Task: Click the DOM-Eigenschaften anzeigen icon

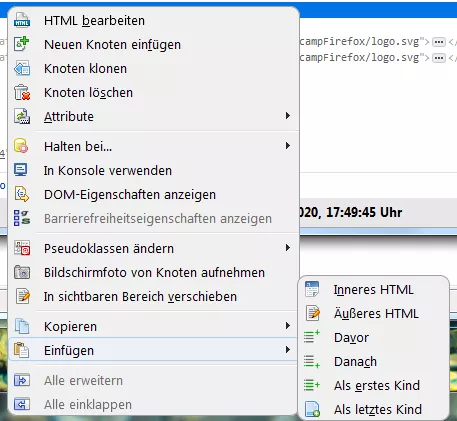Action: tap(22, 194)
